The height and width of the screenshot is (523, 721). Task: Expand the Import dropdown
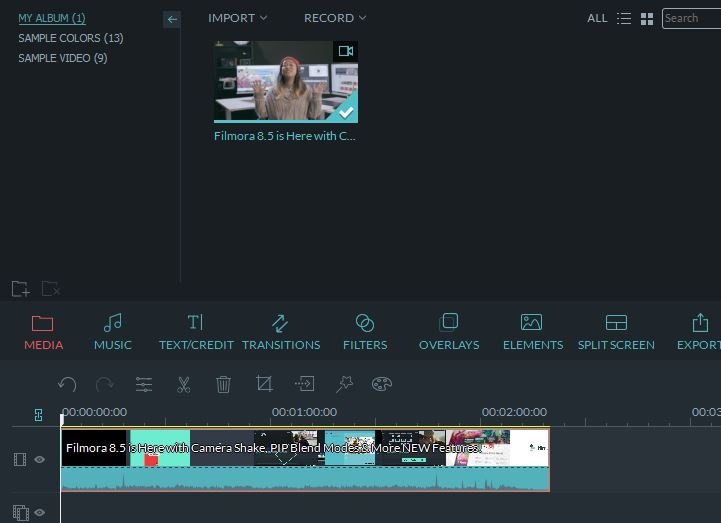click(237, 18)
